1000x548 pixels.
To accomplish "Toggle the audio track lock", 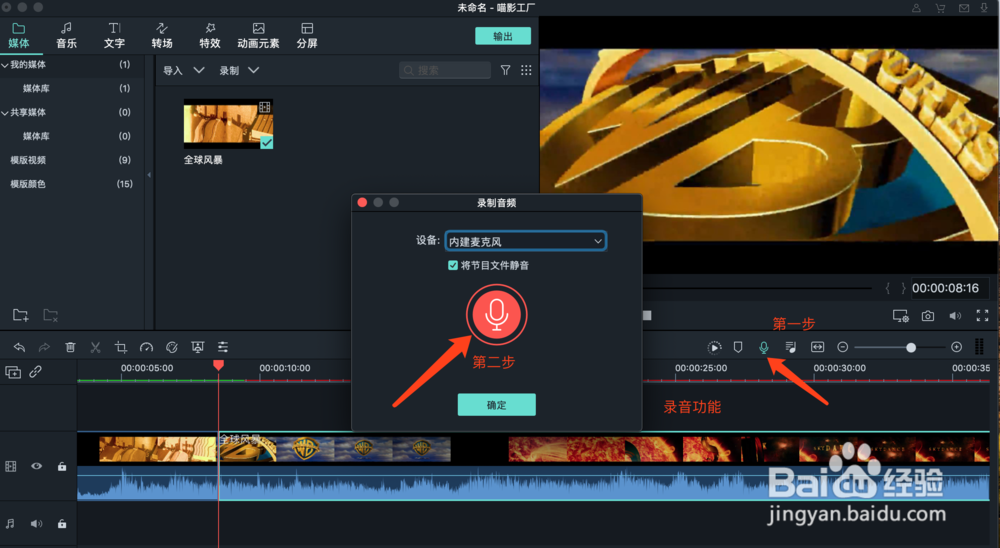I will click(x=62, y=524).
